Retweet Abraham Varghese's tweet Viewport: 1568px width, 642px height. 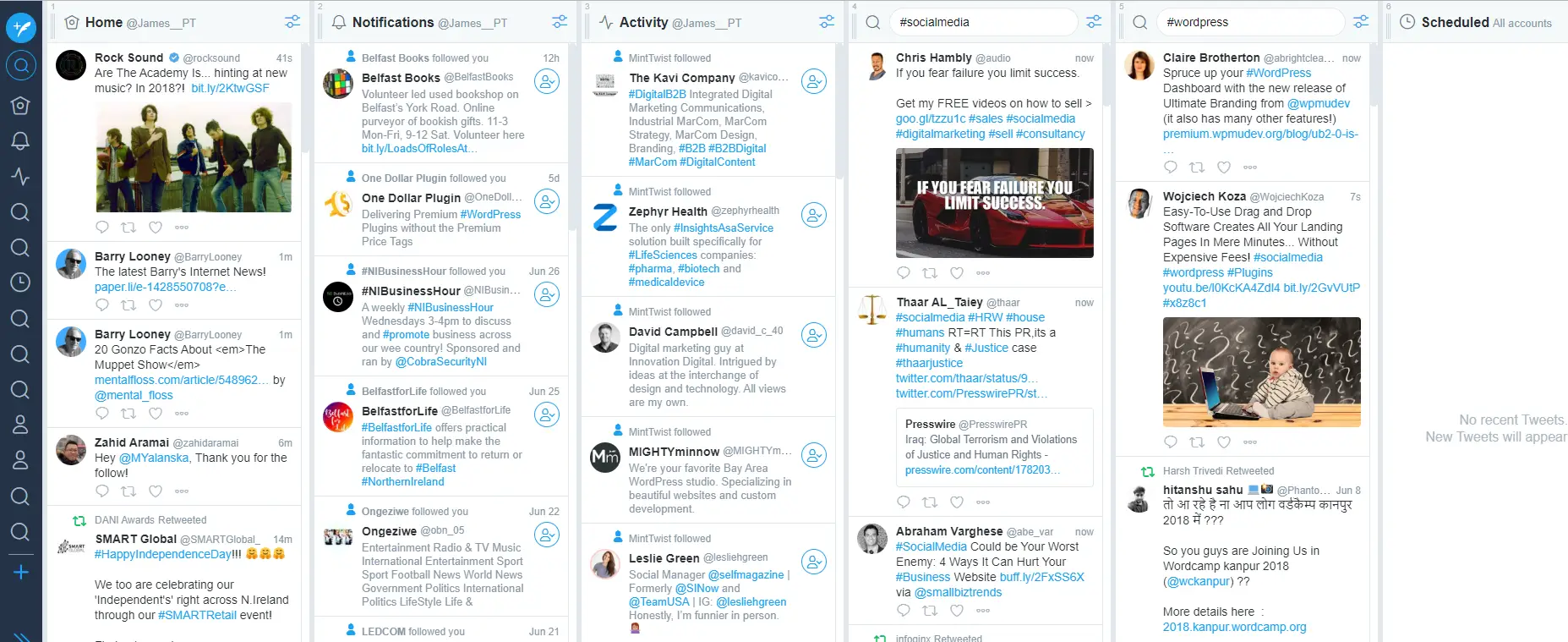point(930,610)
